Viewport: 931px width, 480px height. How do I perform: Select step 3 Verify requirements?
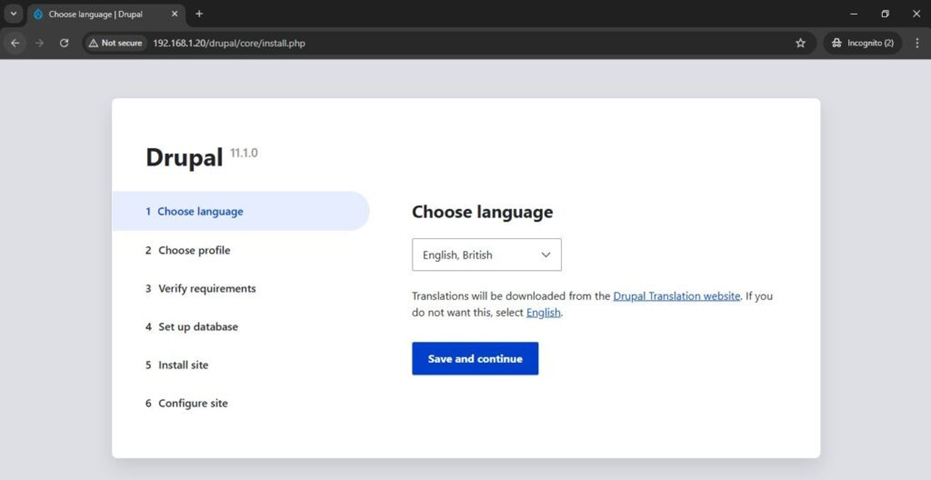point(201,289)
